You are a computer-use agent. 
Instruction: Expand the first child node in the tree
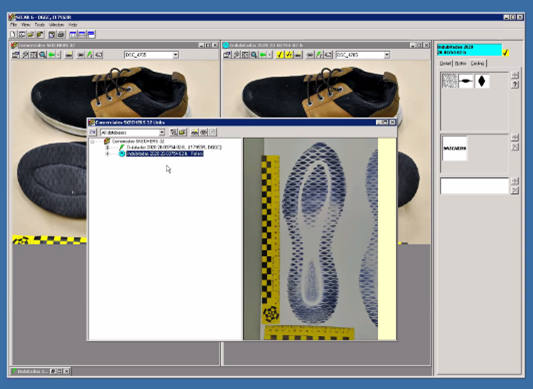coord(107,148)
